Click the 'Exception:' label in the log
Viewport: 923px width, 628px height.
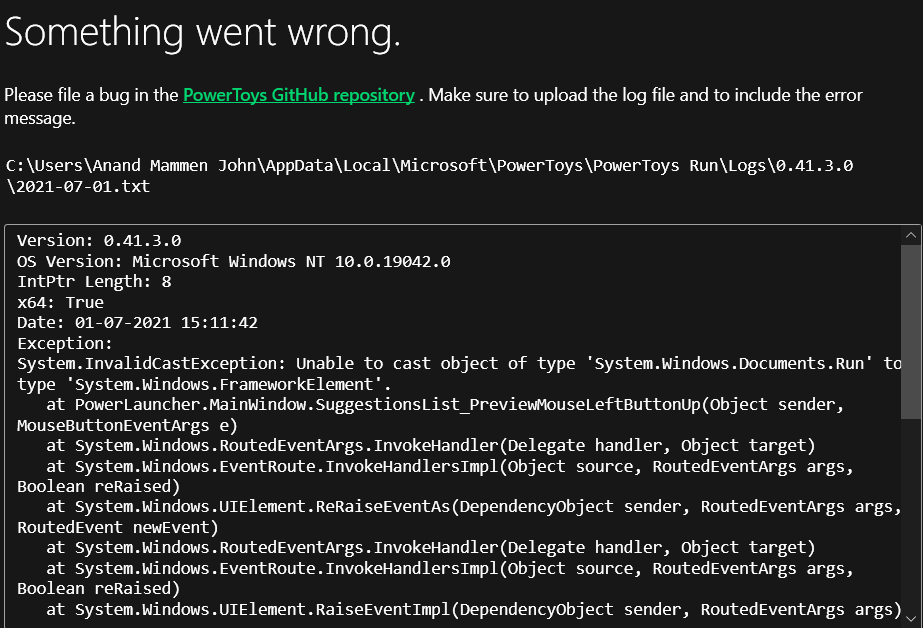coord(62,342)
